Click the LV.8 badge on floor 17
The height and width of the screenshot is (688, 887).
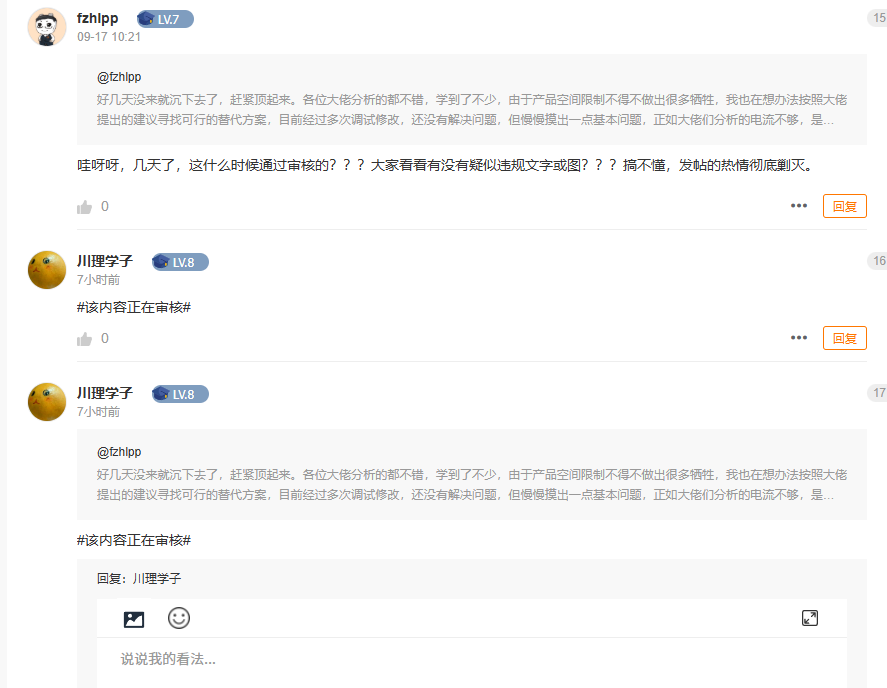(x=180, y=394)
